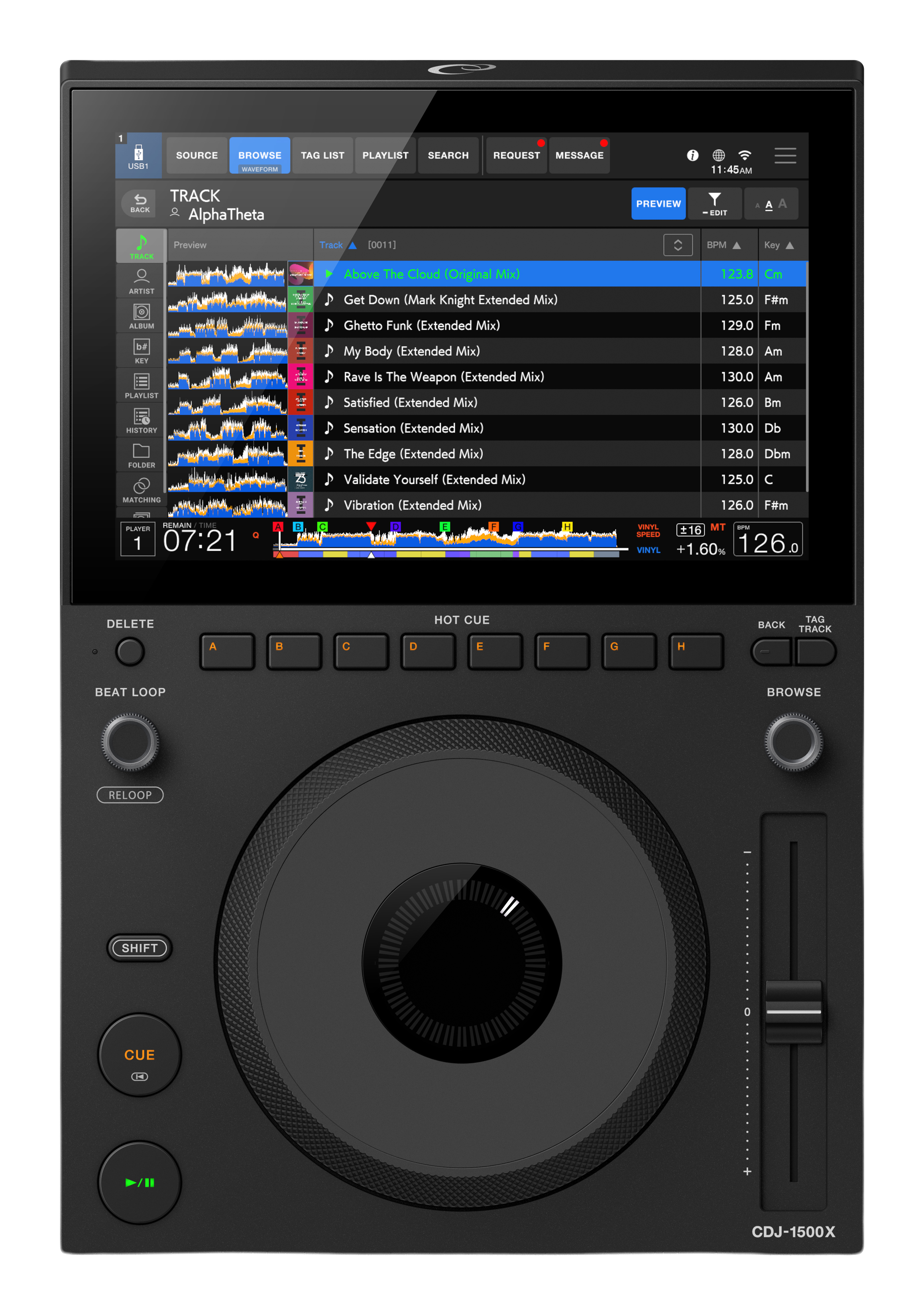Toggle VINYL SPEED mode indicator
Viewport: 924px width, 1316px height.
(648, 531)
